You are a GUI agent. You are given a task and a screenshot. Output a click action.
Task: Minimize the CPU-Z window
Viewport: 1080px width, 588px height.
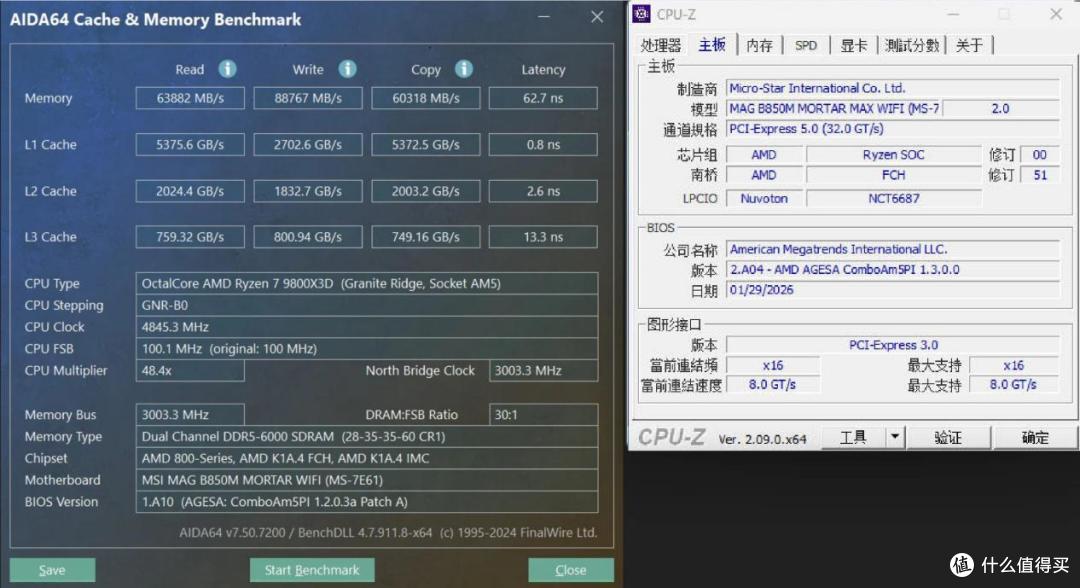click(x=953, y=14)
